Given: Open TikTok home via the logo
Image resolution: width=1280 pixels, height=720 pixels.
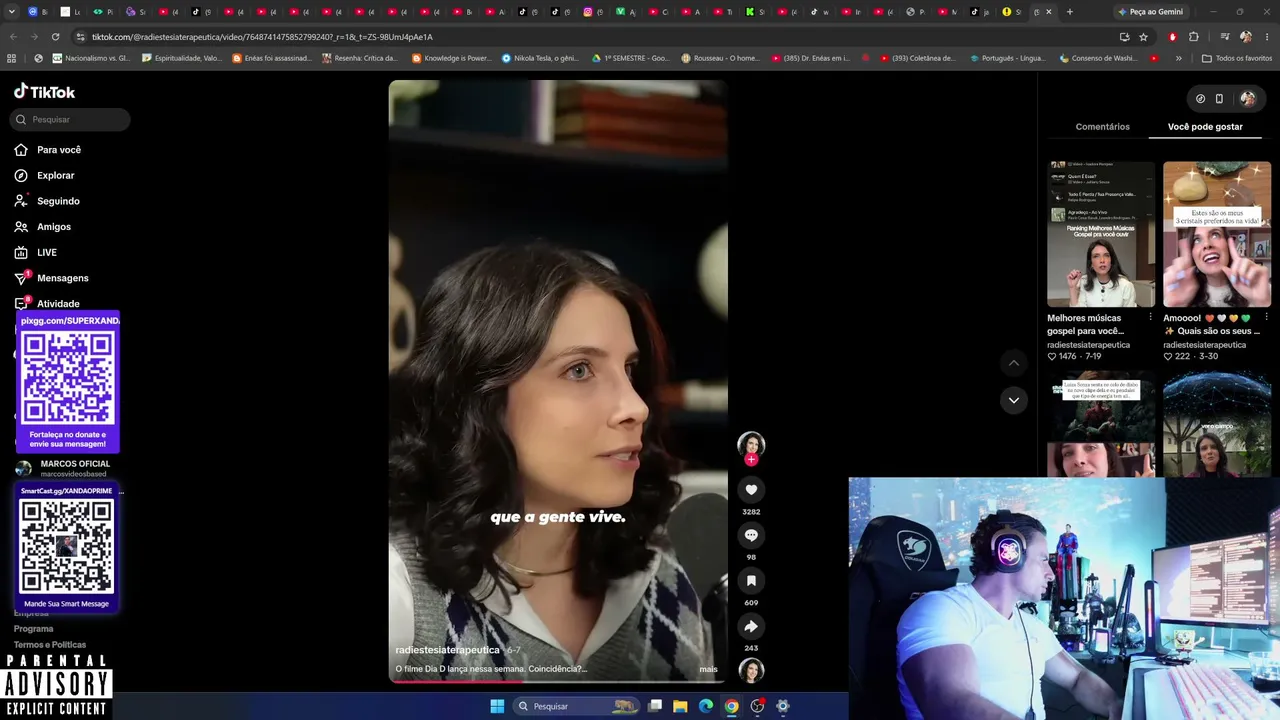Looking at the screenshot, I should pyautogui.click(x=44, y=92).
